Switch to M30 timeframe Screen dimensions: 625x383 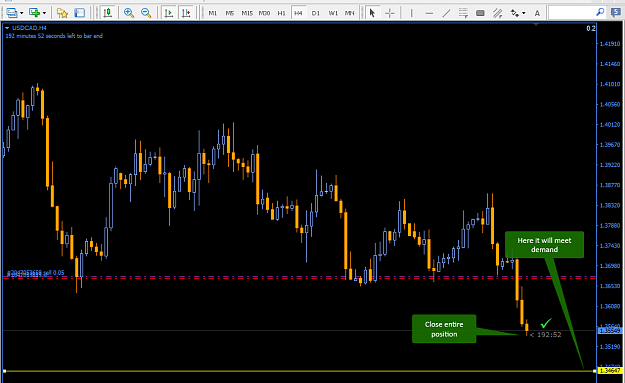[264, 13]
